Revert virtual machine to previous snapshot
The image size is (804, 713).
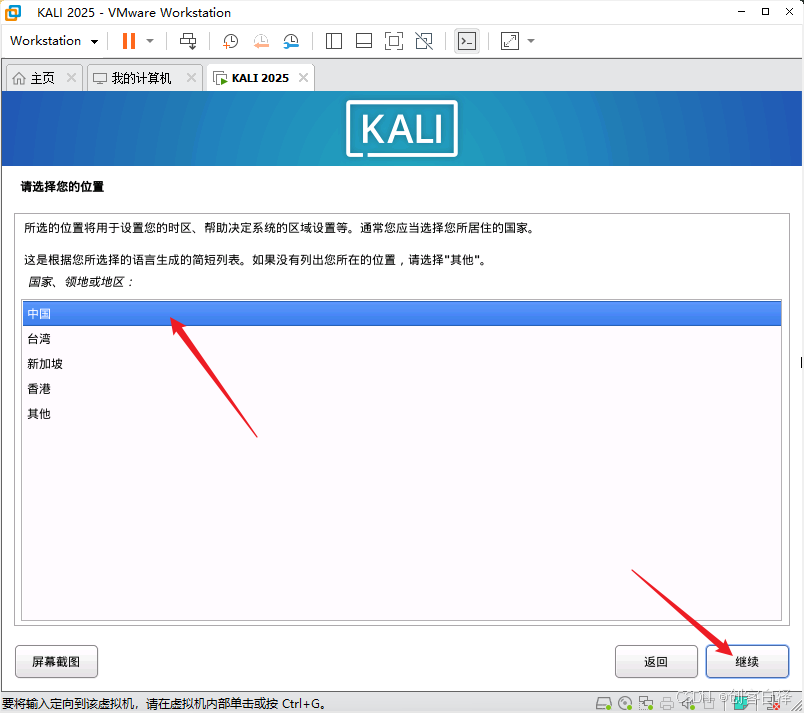click(261, 41)
